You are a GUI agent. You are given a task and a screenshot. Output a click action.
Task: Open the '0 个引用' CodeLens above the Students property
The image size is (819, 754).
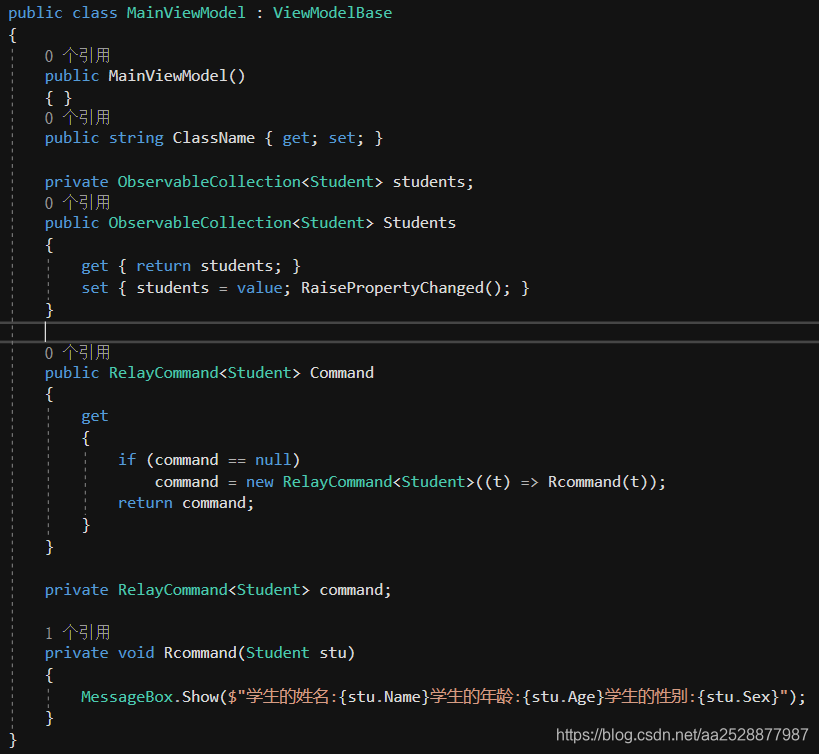77,202
